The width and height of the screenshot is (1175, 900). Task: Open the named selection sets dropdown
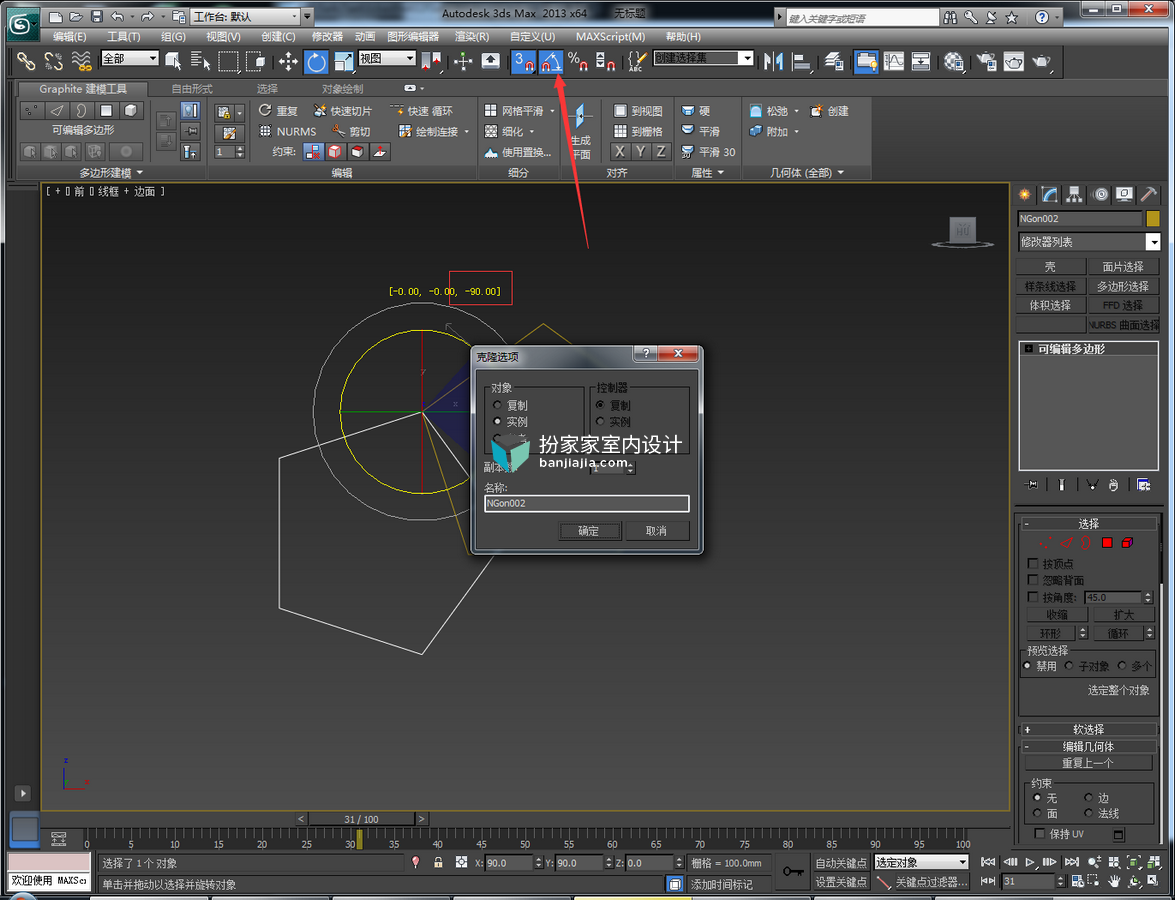tap(703, 58)
